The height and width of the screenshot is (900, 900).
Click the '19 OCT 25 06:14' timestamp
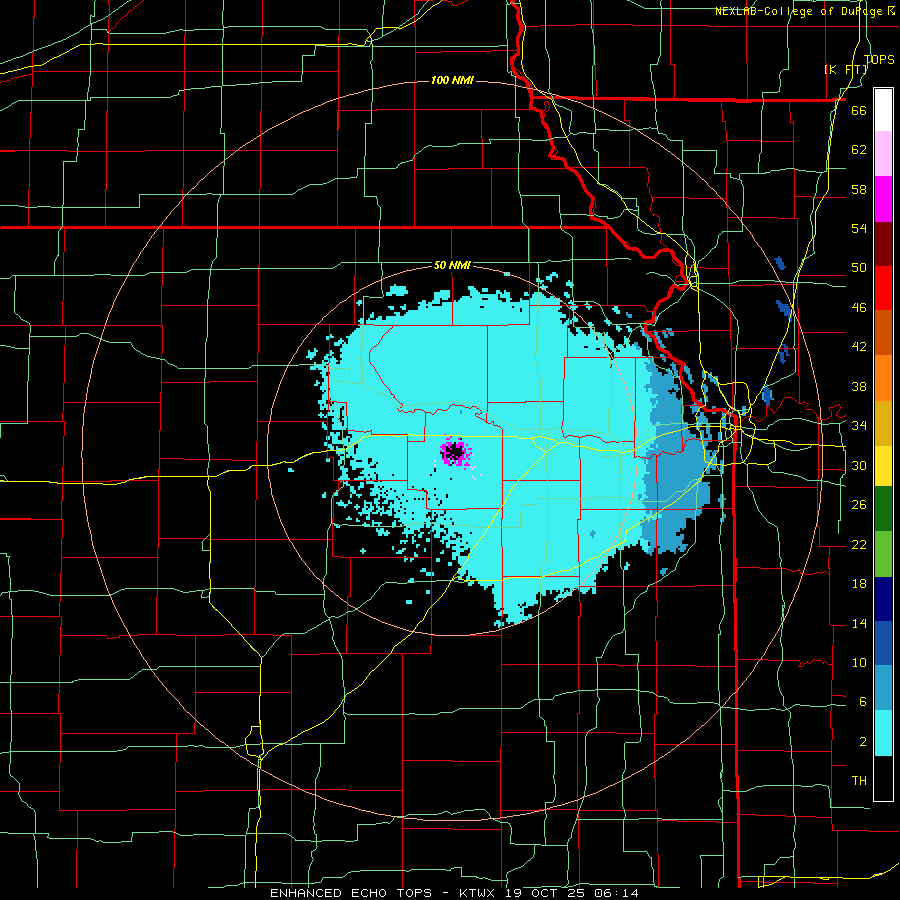572,893
